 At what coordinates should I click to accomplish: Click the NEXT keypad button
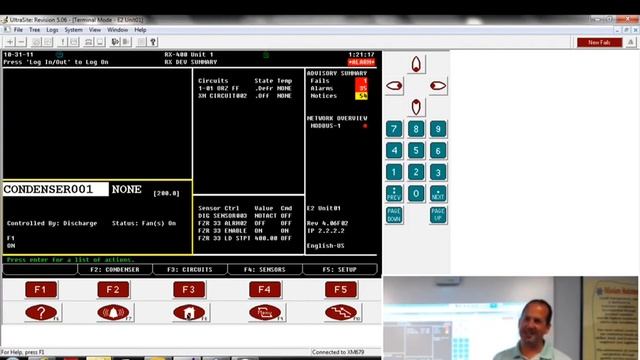click(438, 193)
